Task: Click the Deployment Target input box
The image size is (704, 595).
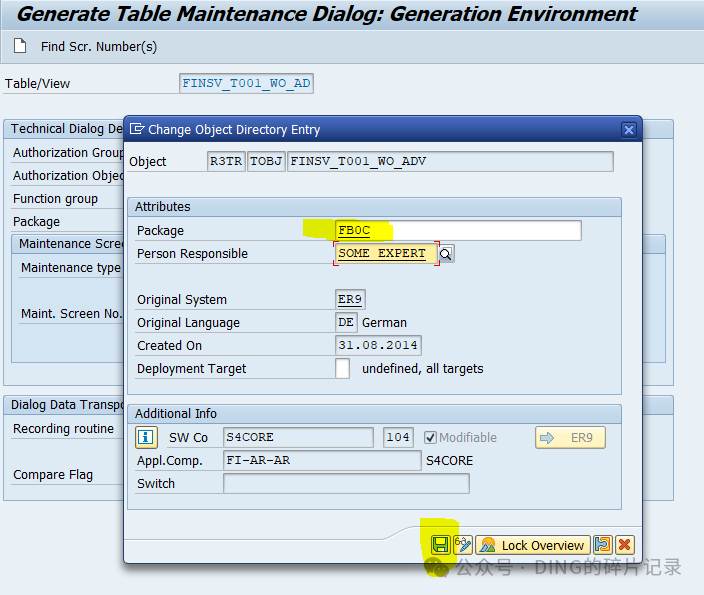Action: point(343,368)
